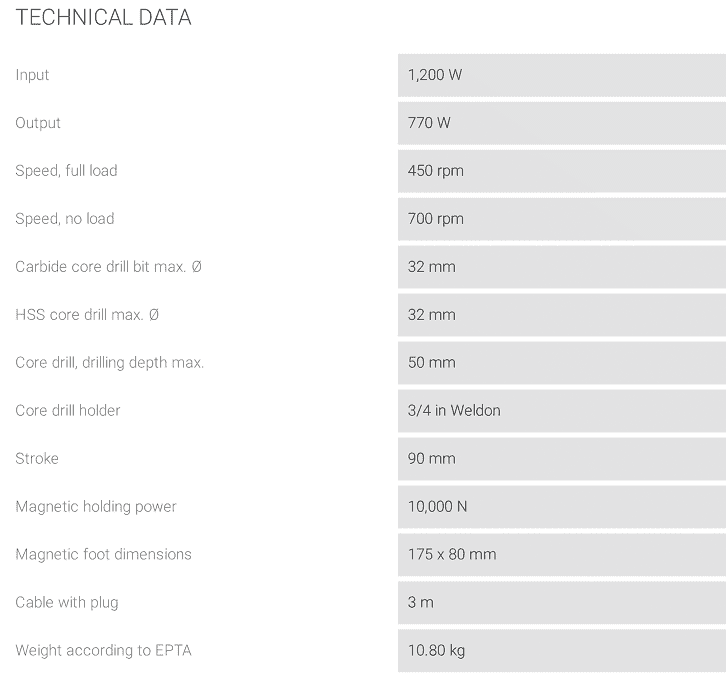Click the HSS core drill max label
The width and height of the screenshot is (726, 675).
click(x=87, y=315)
